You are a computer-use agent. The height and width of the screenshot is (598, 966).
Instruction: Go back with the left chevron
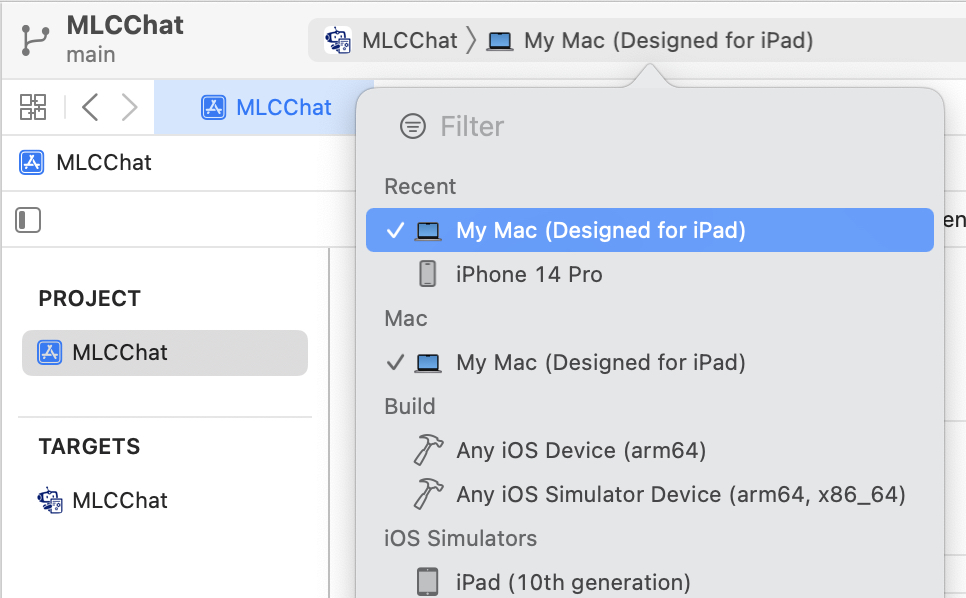click(x=90, y=107)
